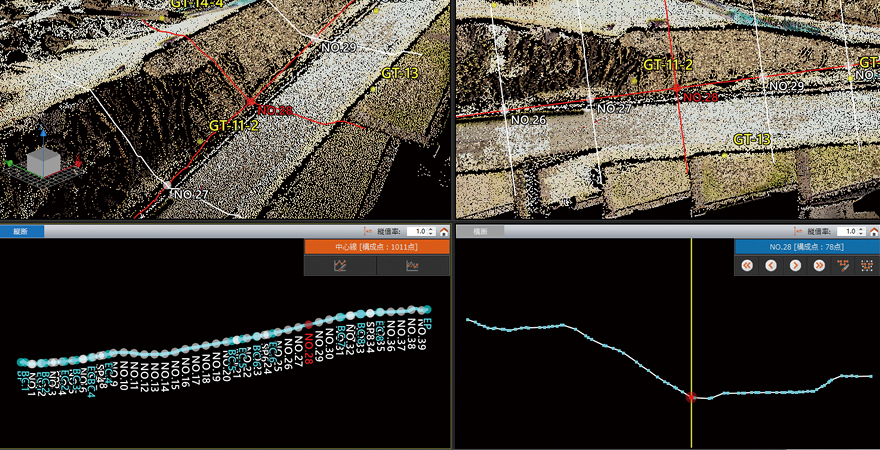The image size is (880, 450).
Task: Reset the cross-section view with home icon
Action: click(x=873, y=231)
